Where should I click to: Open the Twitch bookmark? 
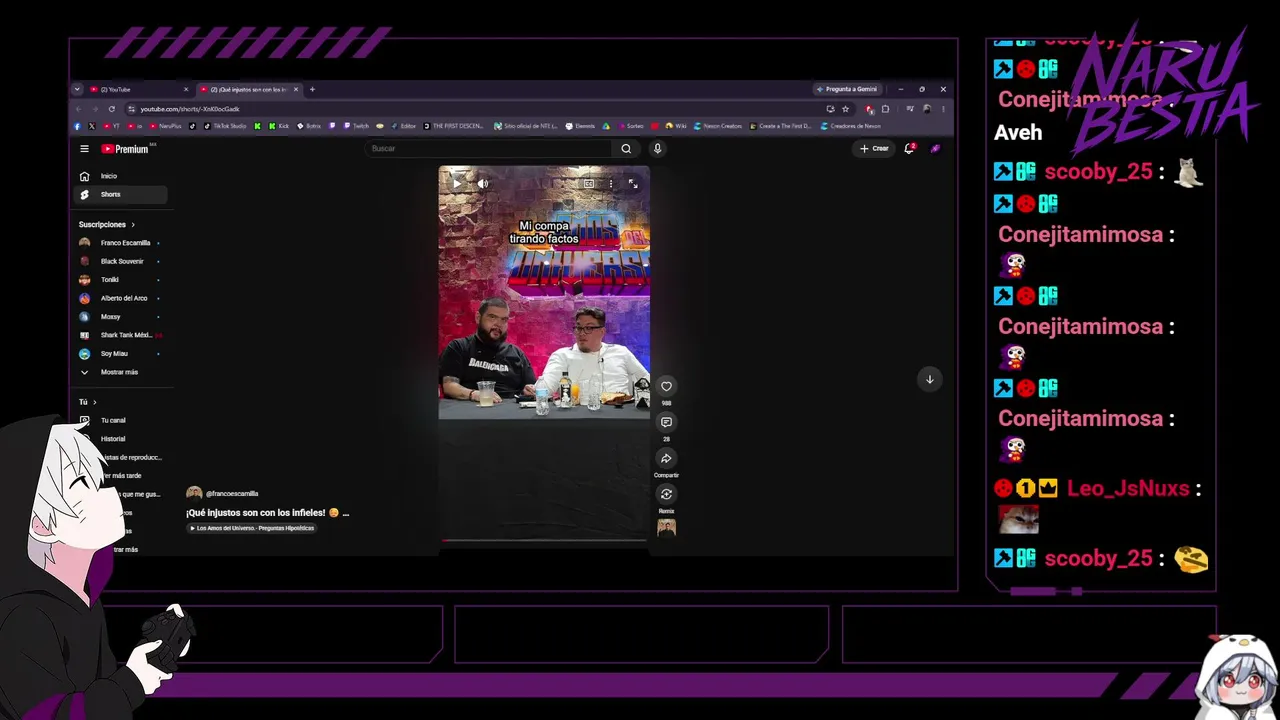tap(356, 126)
